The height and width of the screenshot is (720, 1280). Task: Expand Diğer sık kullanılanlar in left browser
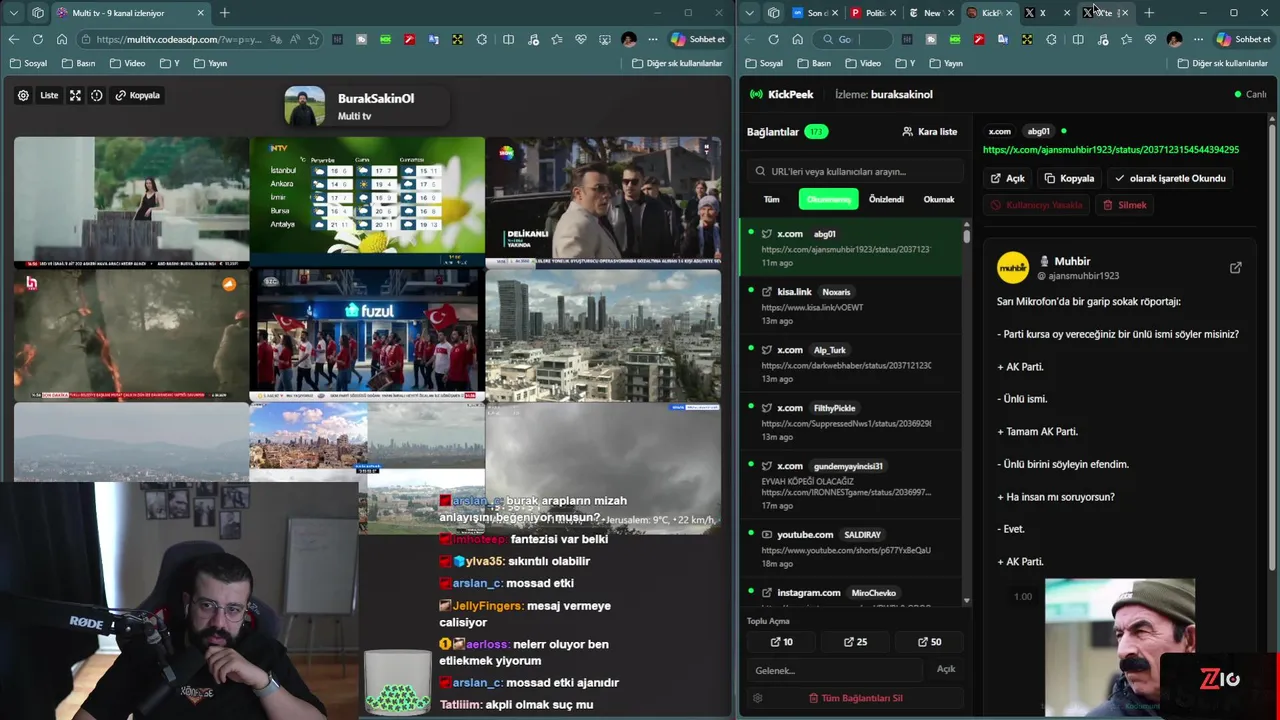(677, 63)
